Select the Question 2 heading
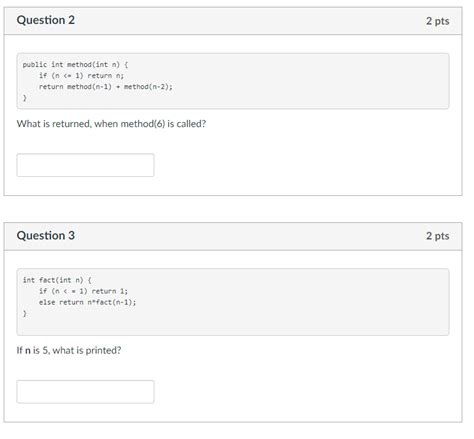474x439 pixels. coord(46,20)
